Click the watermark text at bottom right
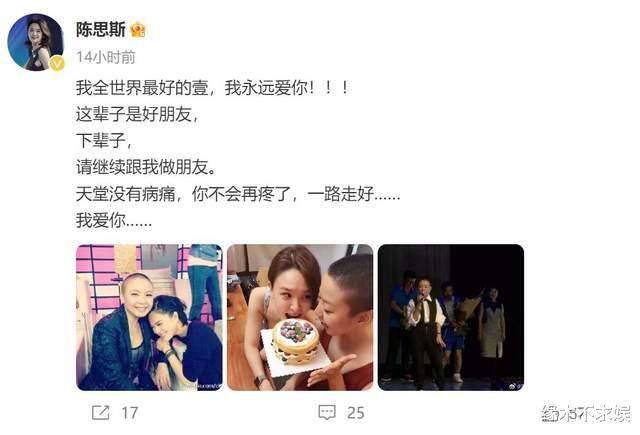Viewport: 640px width, 435px height. click(x=586, y=414)
